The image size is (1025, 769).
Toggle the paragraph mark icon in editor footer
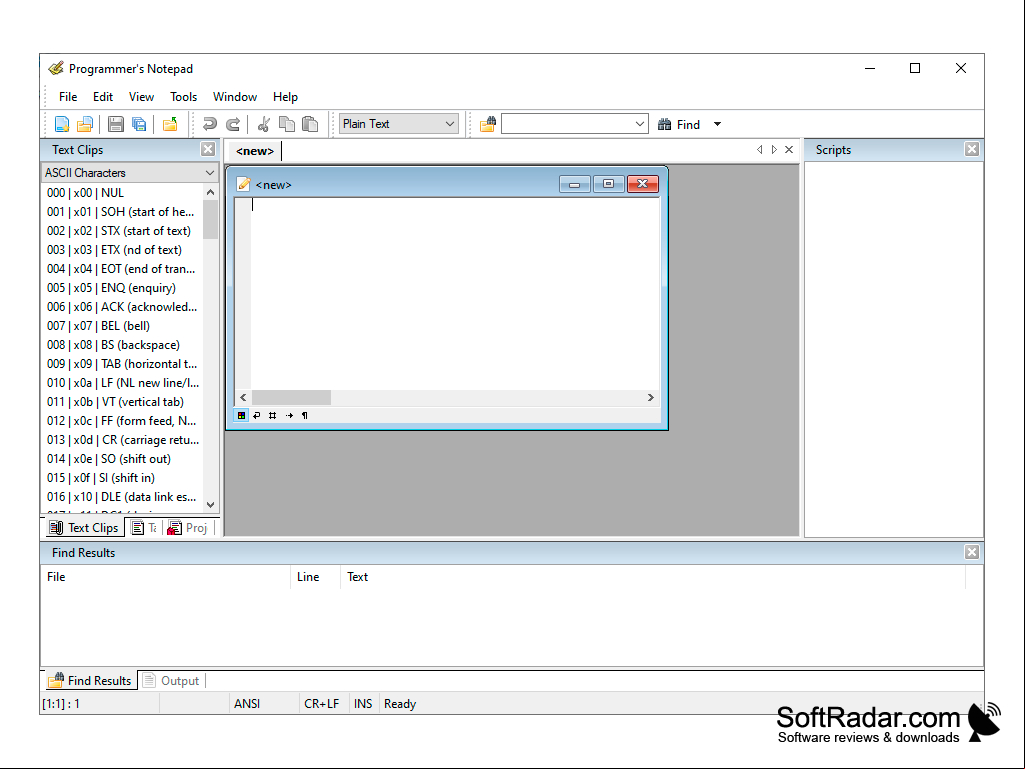point(305,415)
